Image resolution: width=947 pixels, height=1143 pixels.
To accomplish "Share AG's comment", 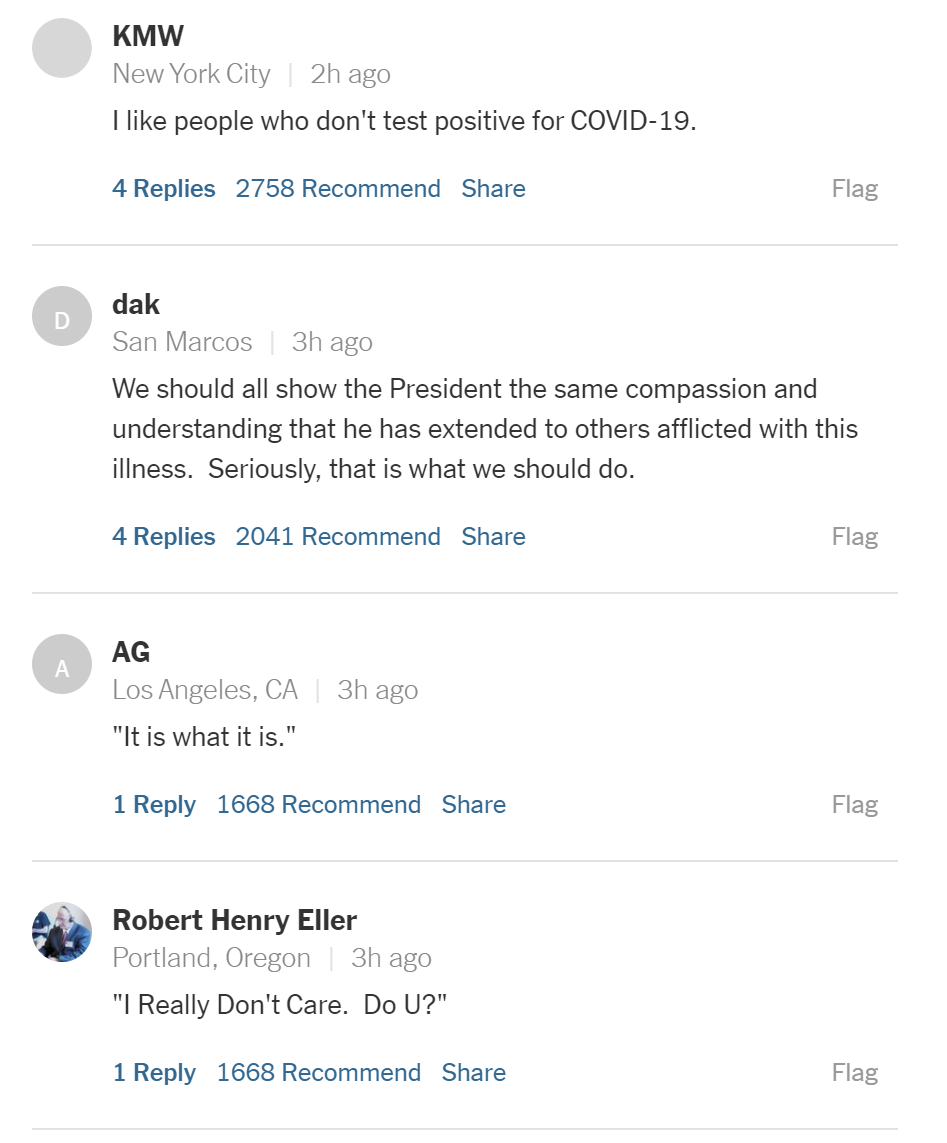I will [x=474, y=805].
